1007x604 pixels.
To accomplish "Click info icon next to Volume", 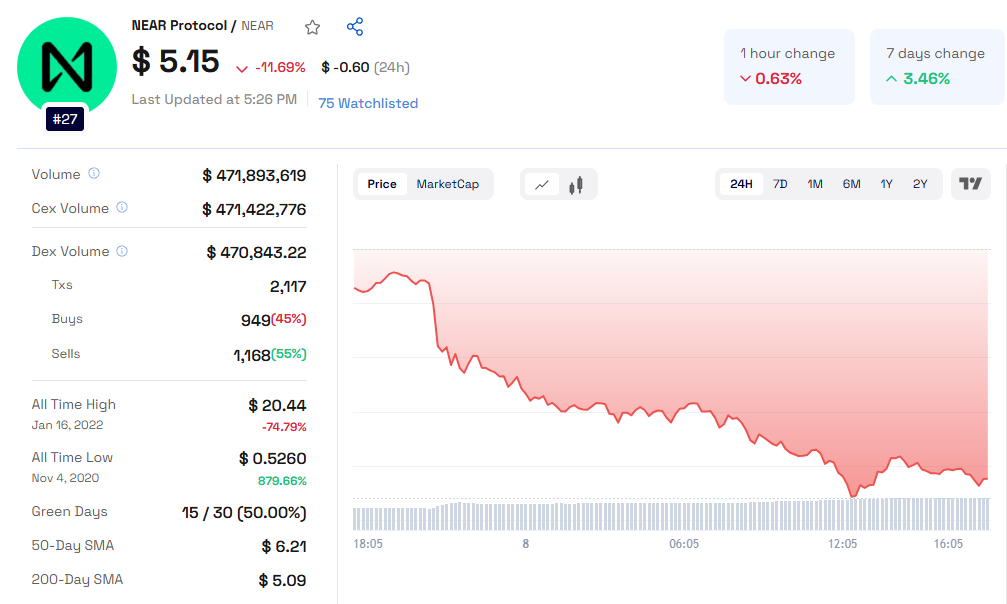I will click(94, 174).
